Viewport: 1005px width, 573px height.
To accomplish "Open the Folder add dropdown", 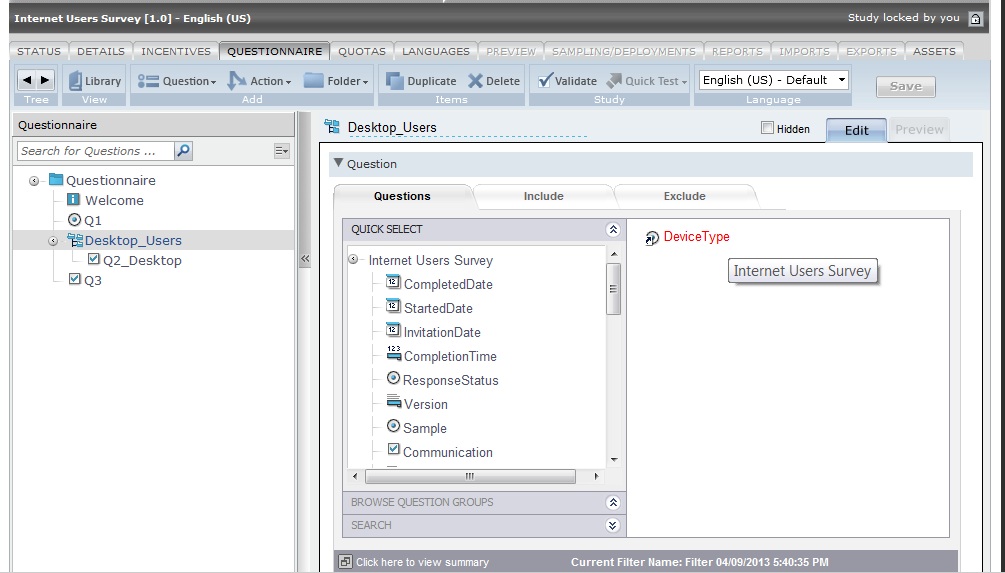I will pos(336,81).
